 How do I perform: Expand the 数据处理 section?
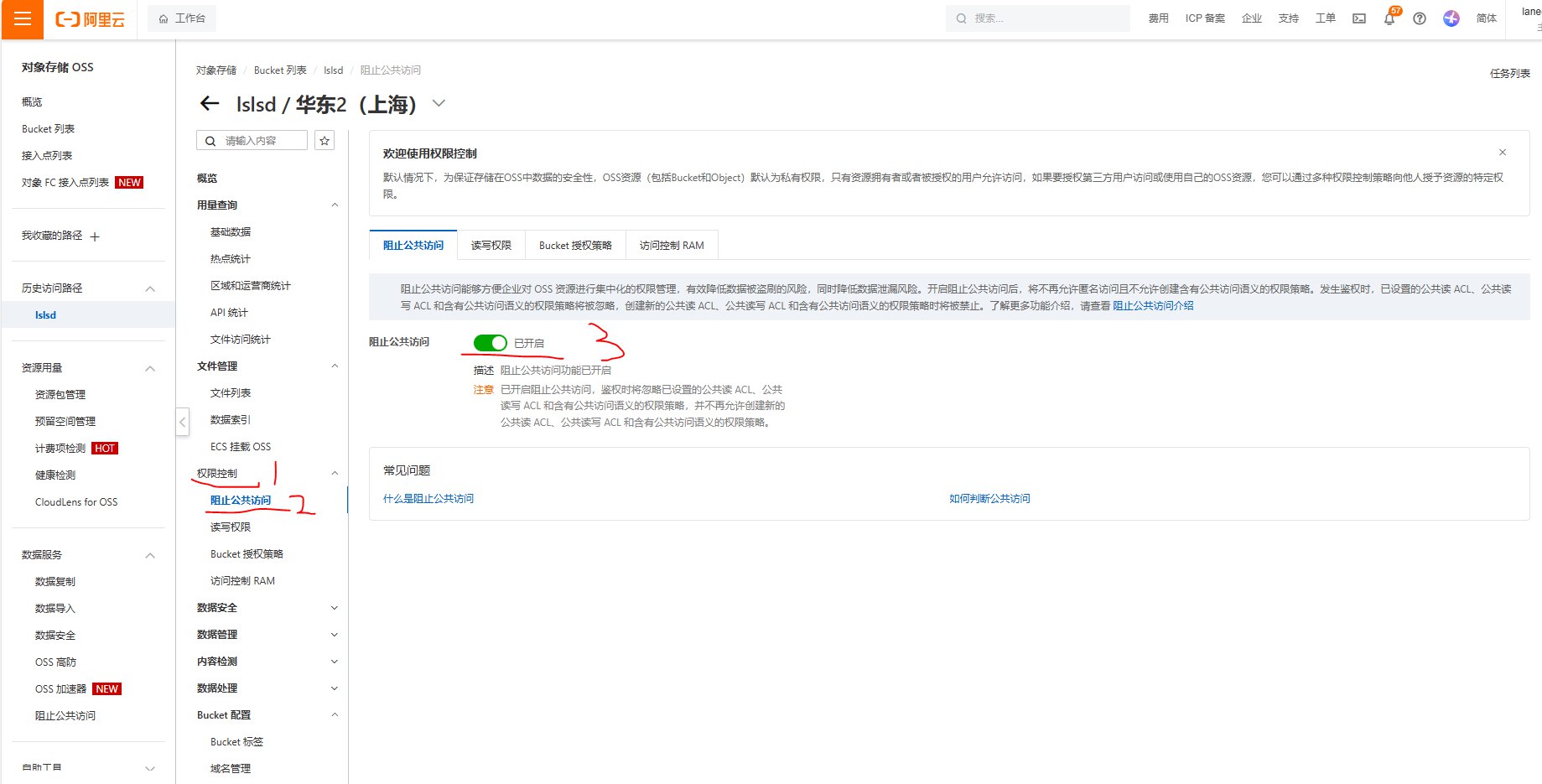tap(335, 688)
